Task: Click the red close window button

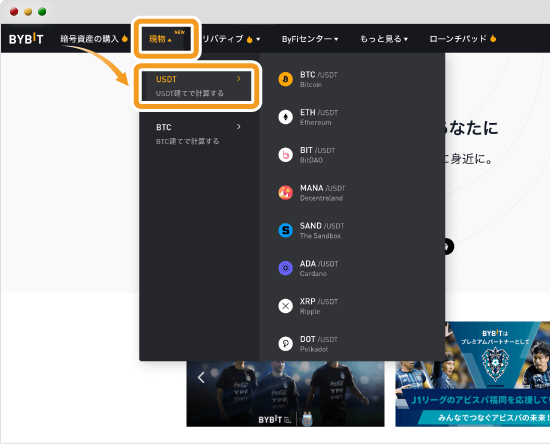Action: pos(14,12)
